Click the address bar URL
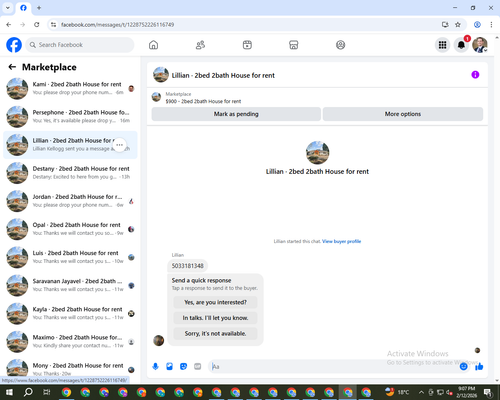This screenshot has width=500, height=400. click(x=117, y=25)
